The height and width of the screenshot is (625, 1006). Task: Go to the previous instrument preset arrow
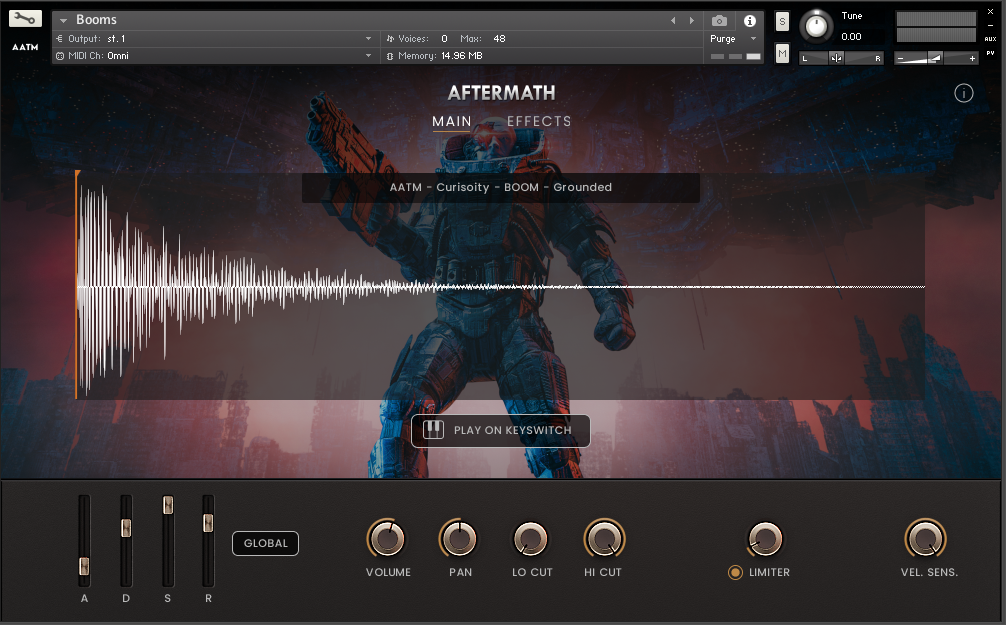click(x=673, y=20)
